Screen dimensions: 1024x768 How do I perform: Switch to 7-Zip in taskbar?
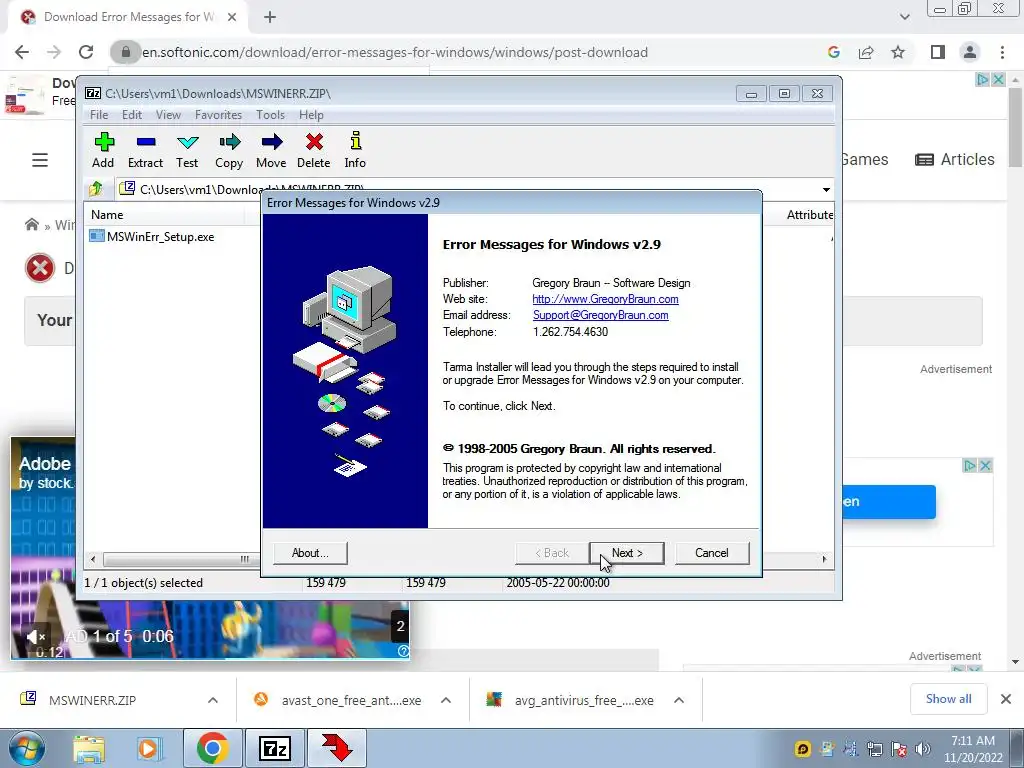274,748
